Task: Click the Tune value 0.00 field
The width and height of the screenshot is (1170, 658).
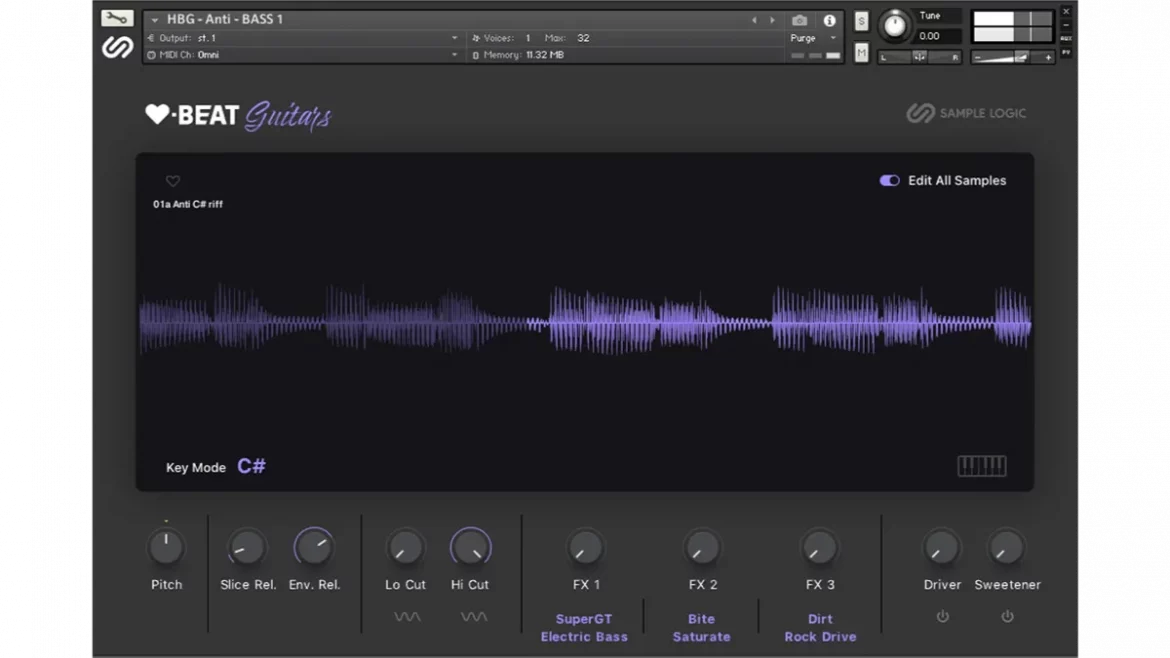Action: click(938, 36)
